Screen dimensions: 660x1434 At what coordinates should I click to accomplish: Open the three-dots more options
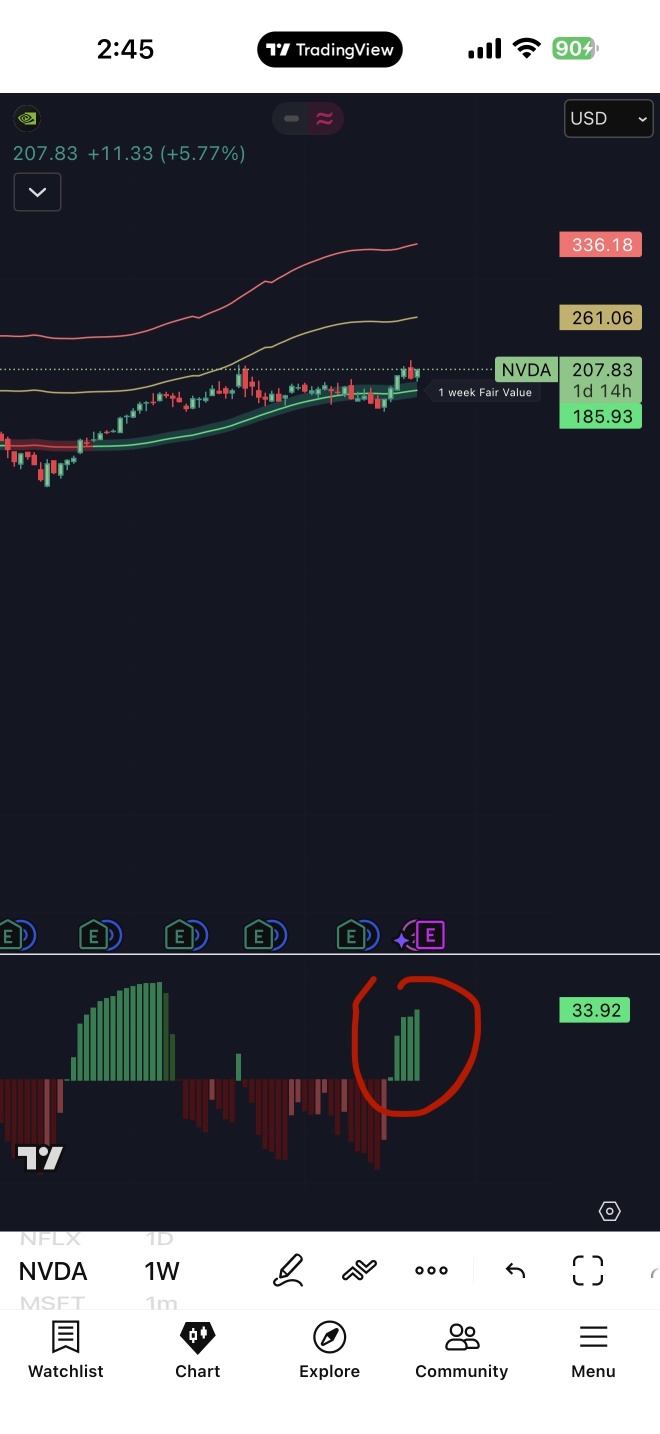click(431, 1270)
